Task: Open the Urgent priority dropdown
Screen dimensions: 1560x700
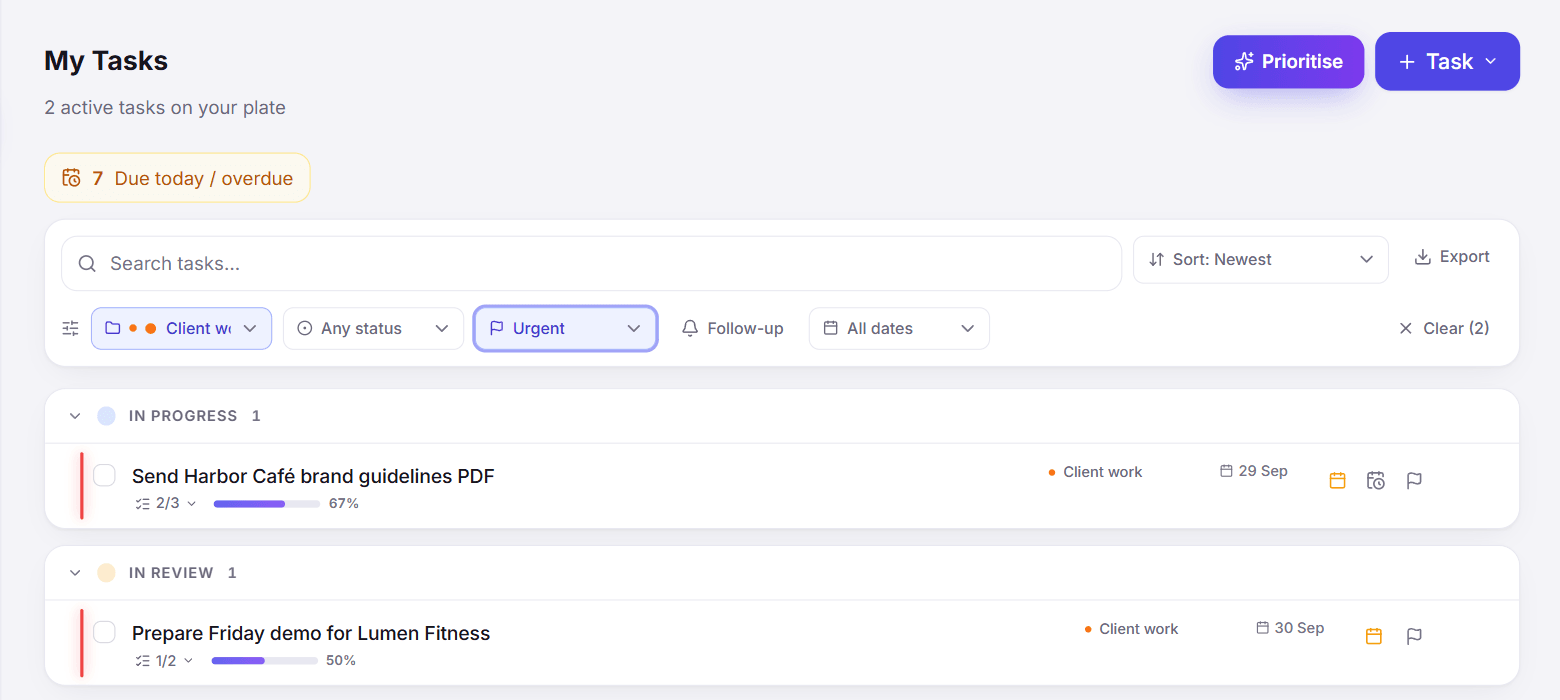Action: (565, 328)
